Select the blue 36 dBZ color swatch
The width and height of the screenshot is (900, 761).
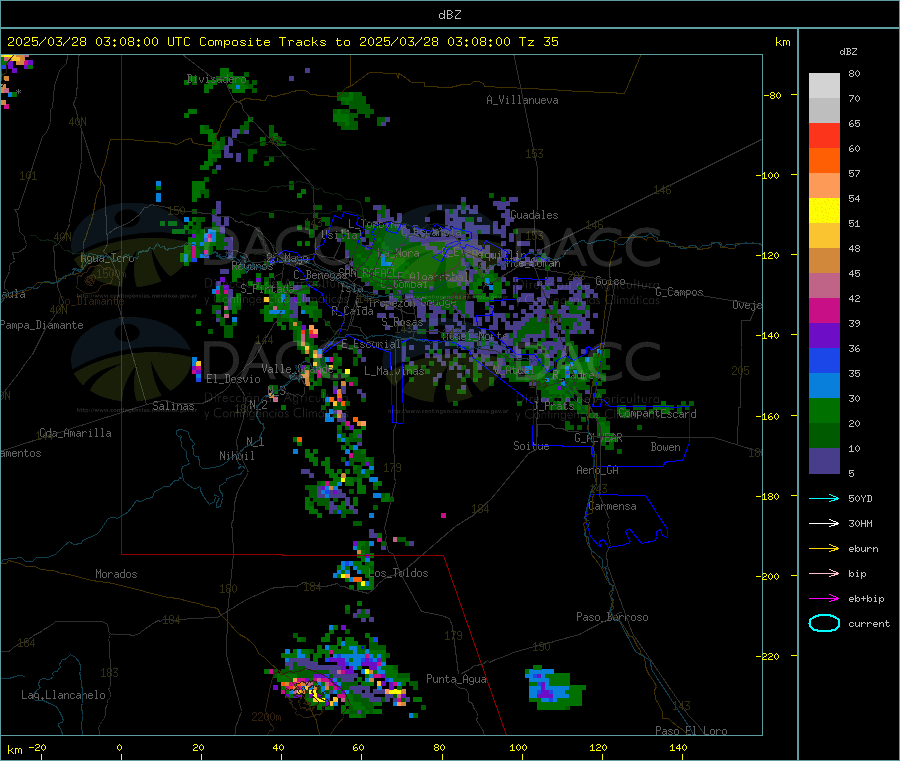tap(824, 360)
